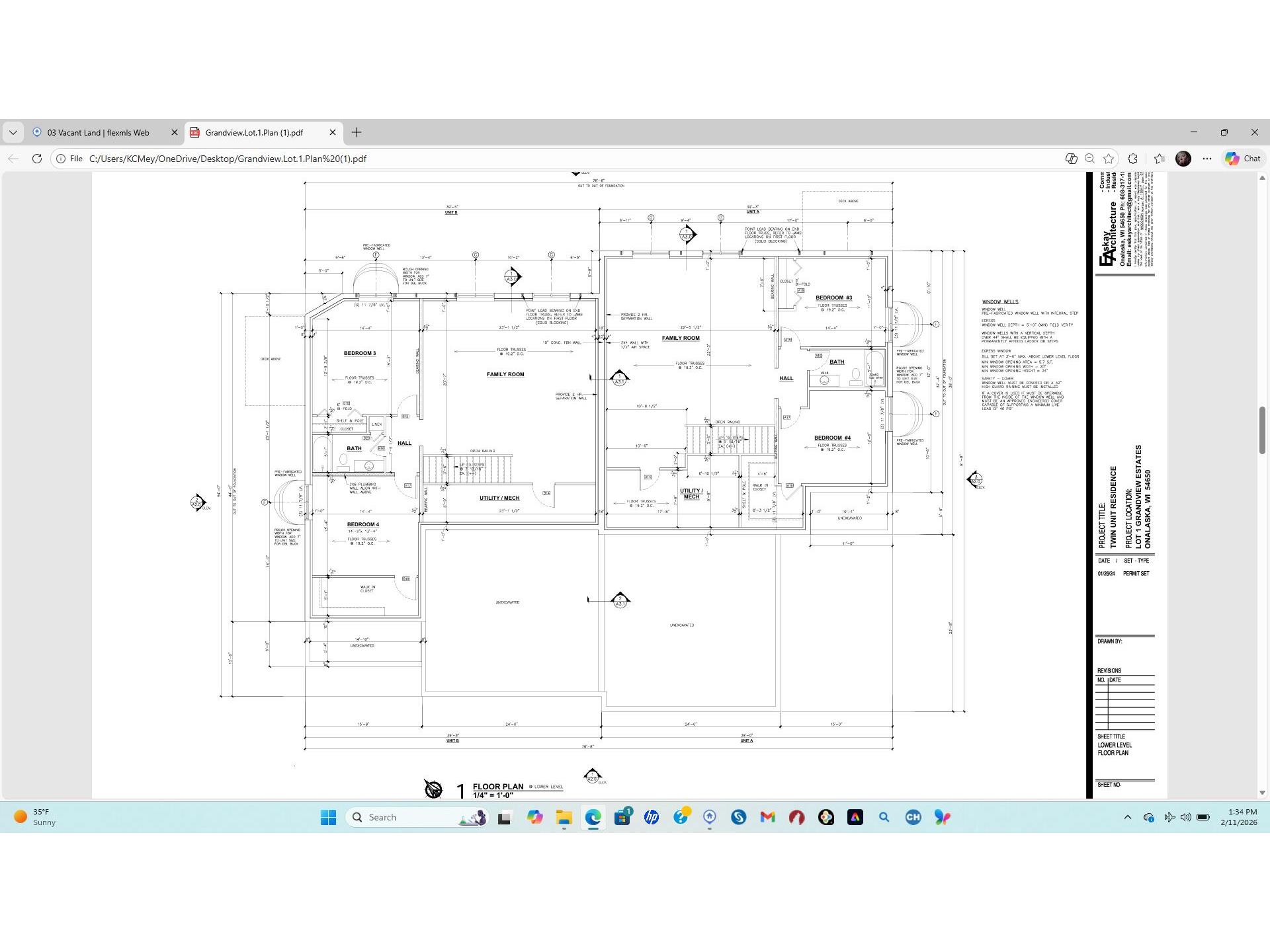Switch to the flexmls Web tab
Screen dimensions: 1270x952
pos(98,132)
